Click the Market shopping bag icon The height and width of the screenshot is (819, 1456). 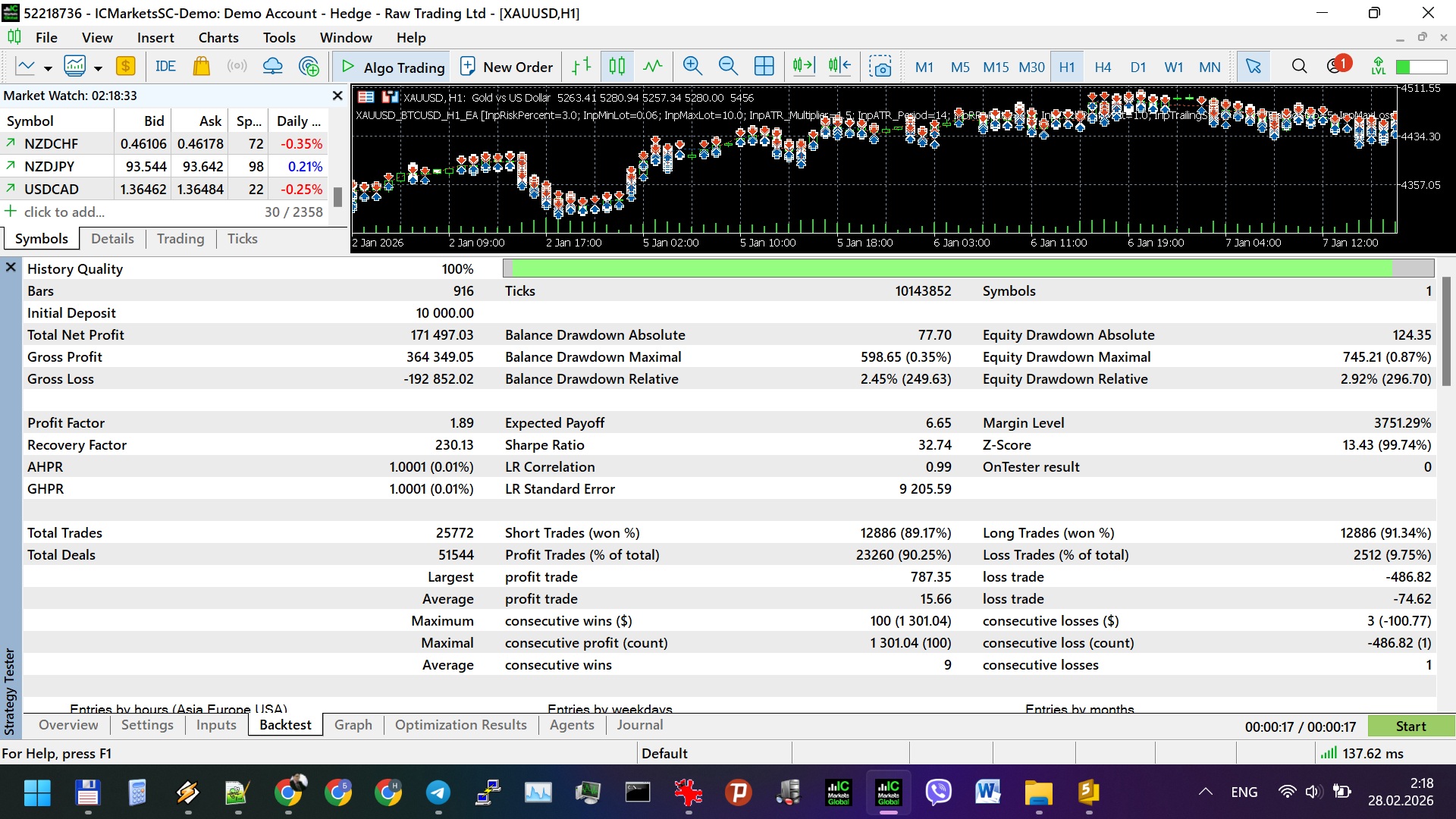pyautogui.click(x=201, y=67)
